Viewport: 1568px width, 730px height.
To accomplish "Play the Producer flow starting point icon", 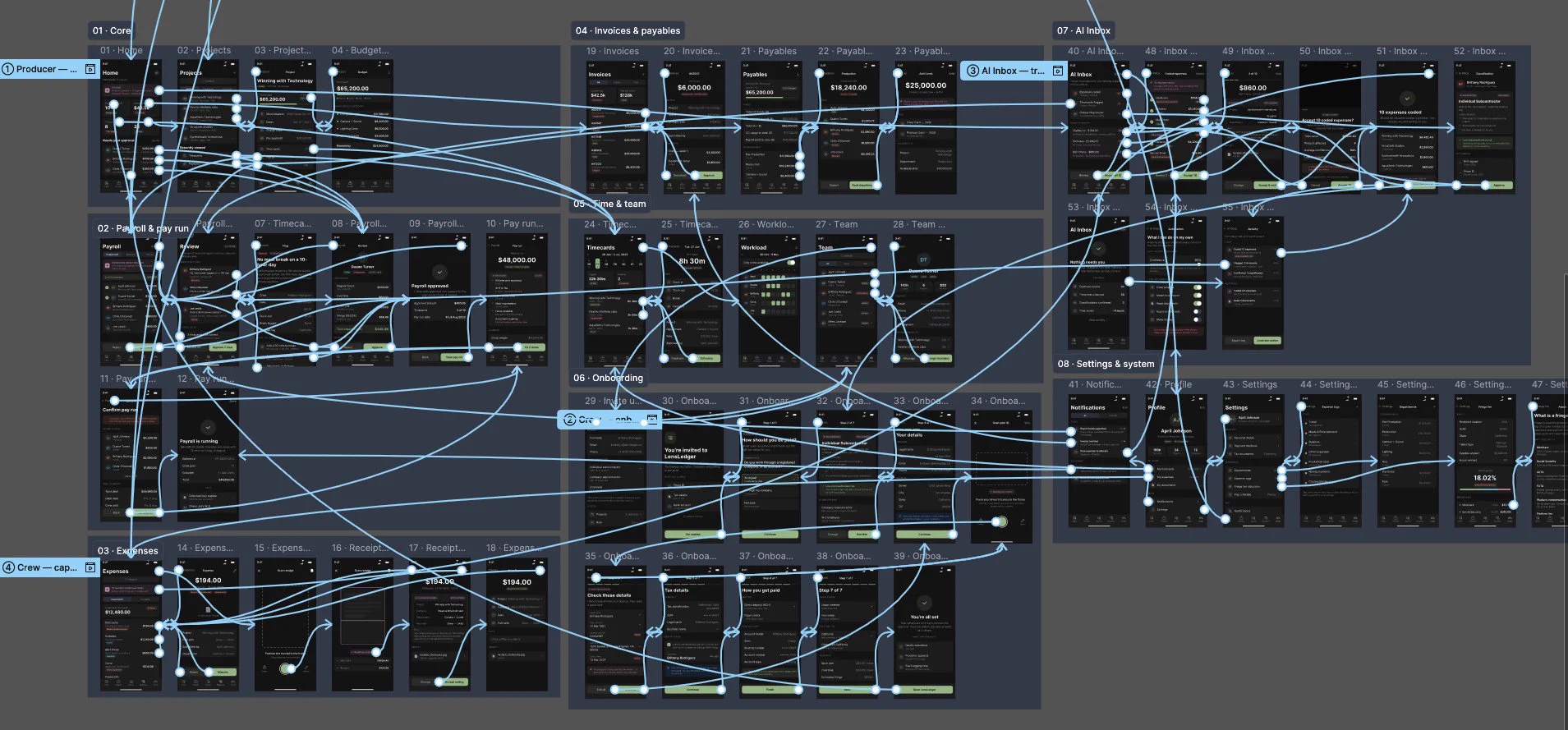I will pos(90,69).
